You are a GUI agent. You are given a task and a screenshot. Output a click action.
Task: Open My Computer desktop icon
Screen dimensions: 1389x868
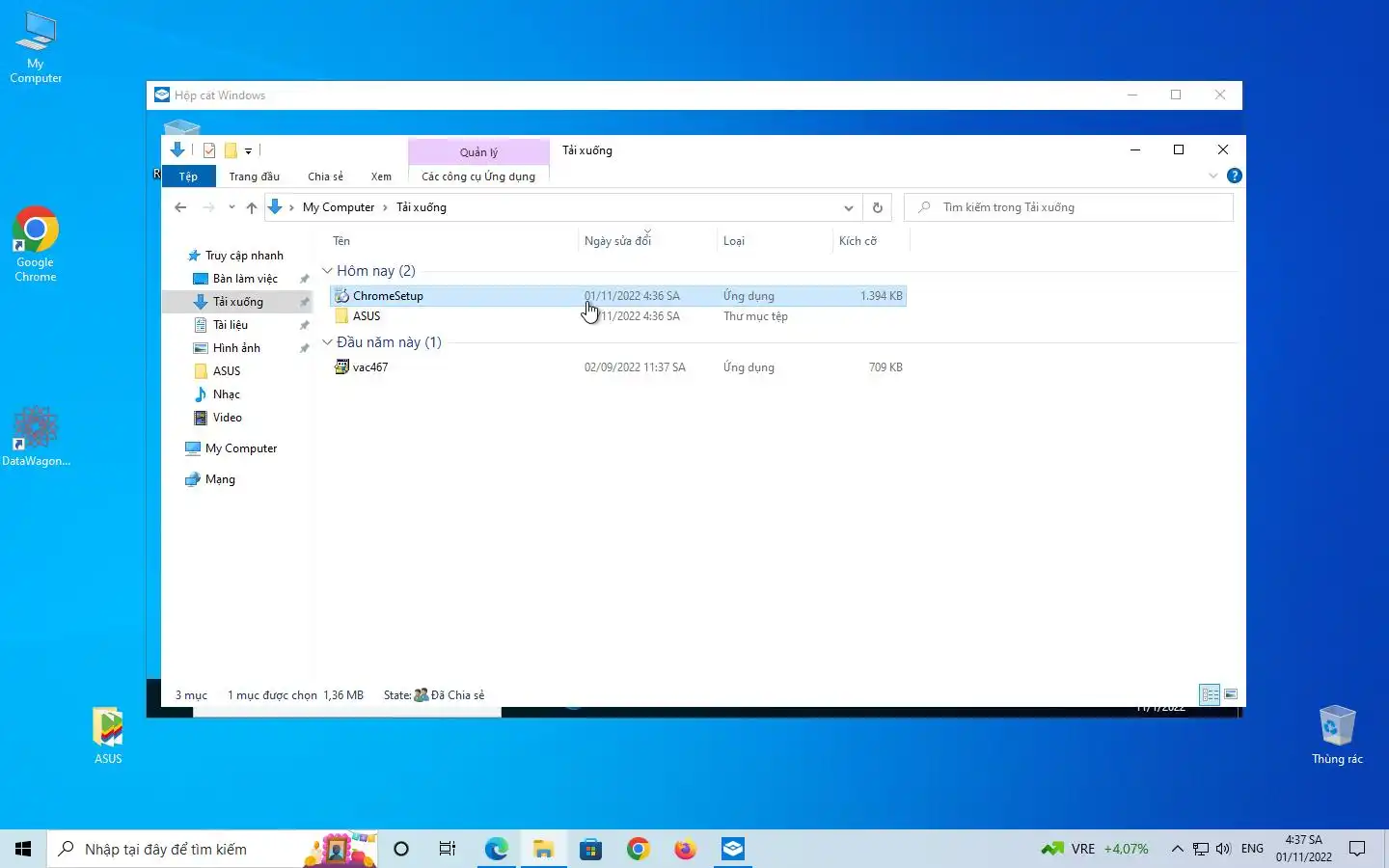tap(36, 47)
